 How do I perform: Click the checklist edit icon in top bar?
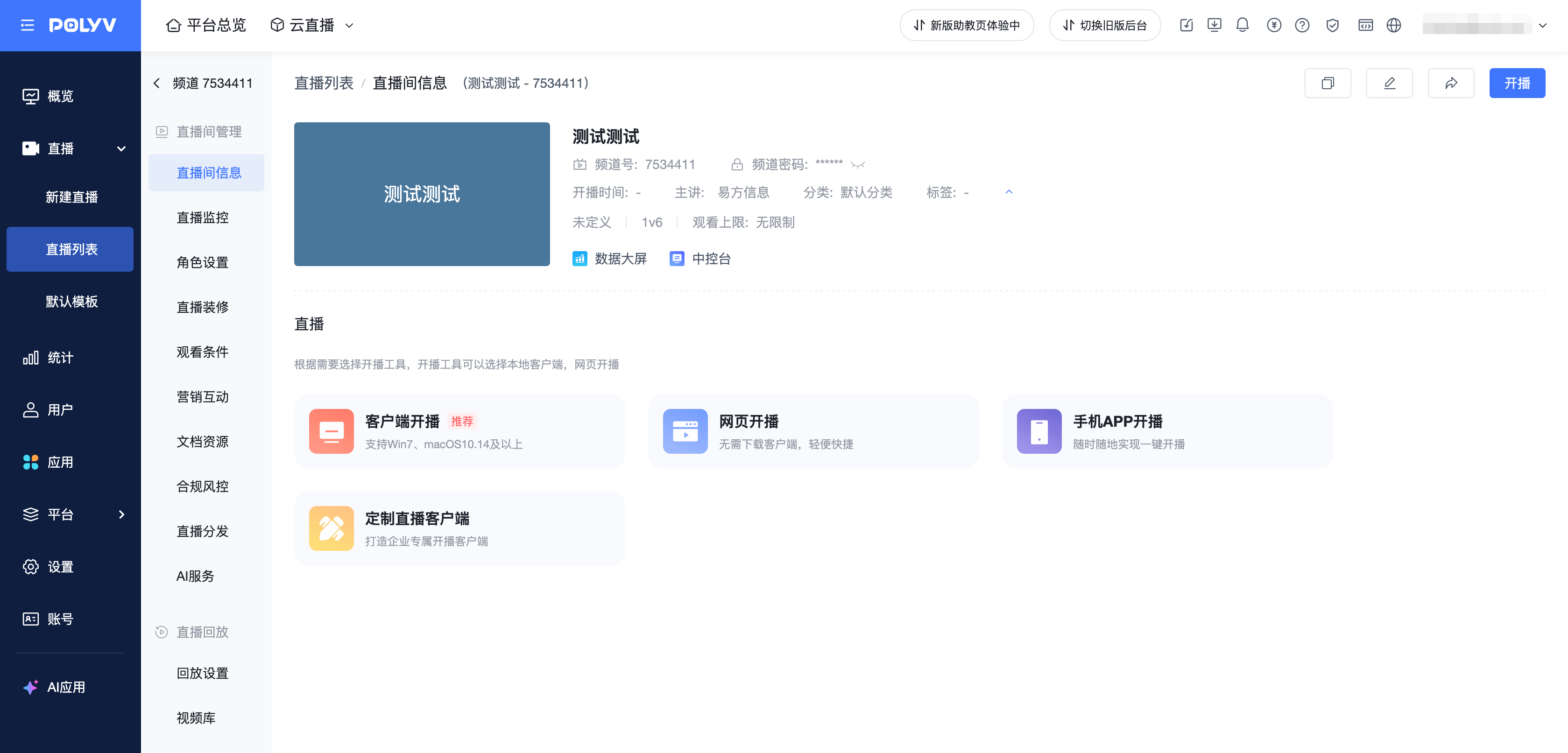point(1186,25)
